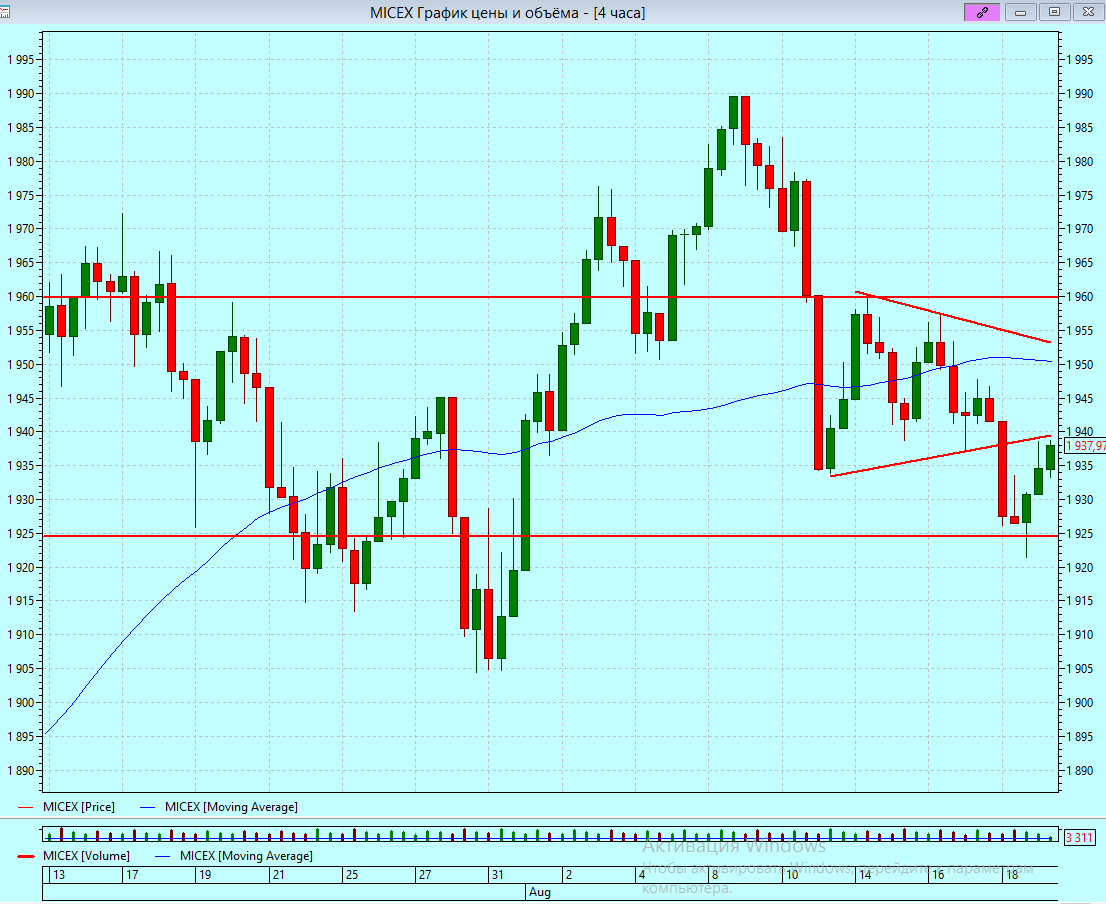Click the 1 990 label on the right price axis
Screen dimensions: 1106x904
tap(1080, 94)
